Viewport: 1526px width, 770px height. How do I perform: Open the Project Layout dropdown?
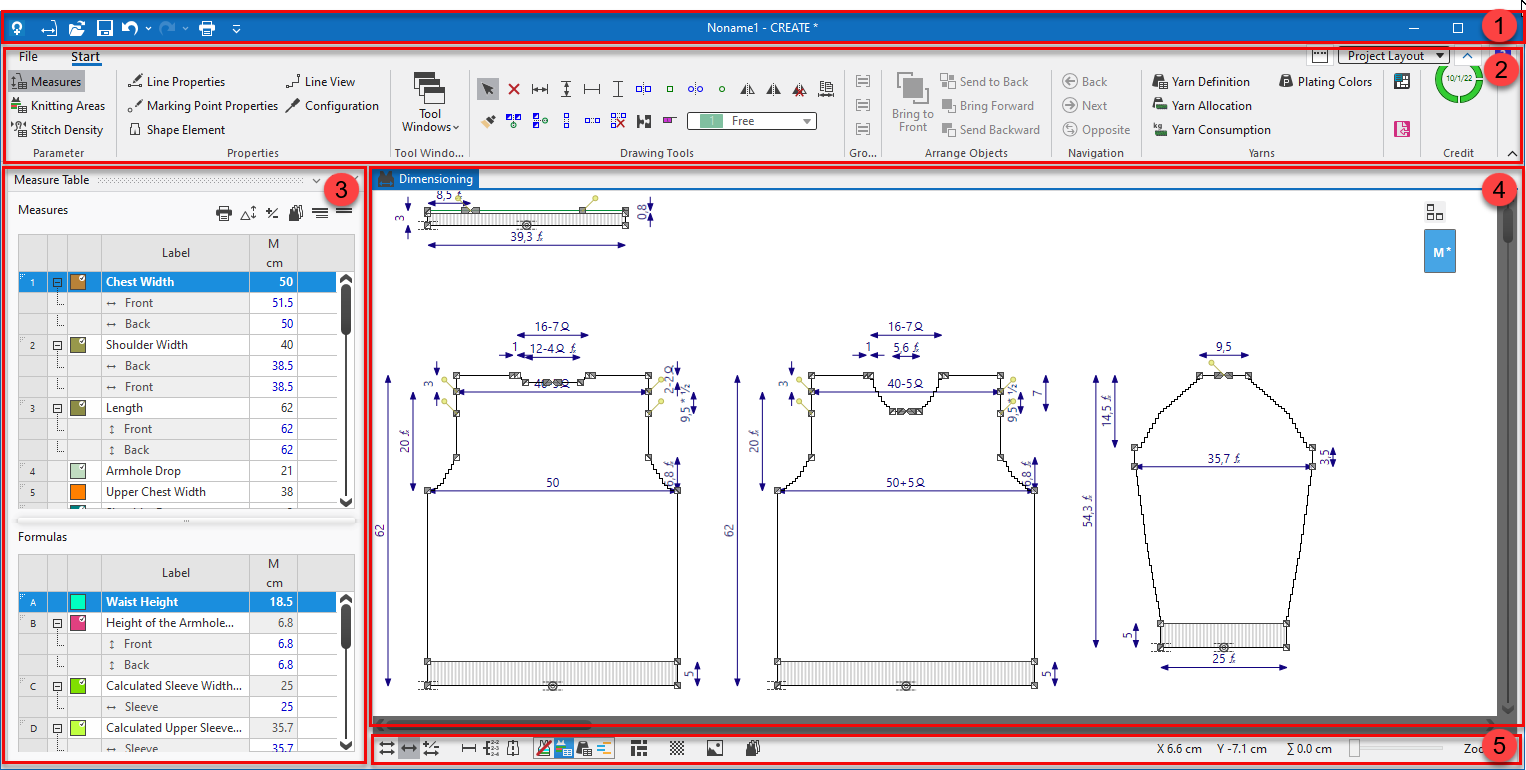tap(1393, 56)
